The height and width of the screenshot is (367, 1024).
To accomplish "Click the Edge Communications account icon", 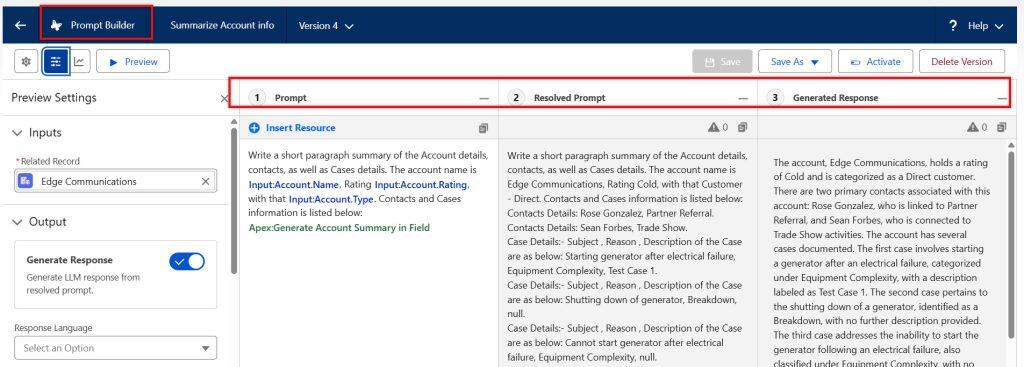I will (25, 182).
